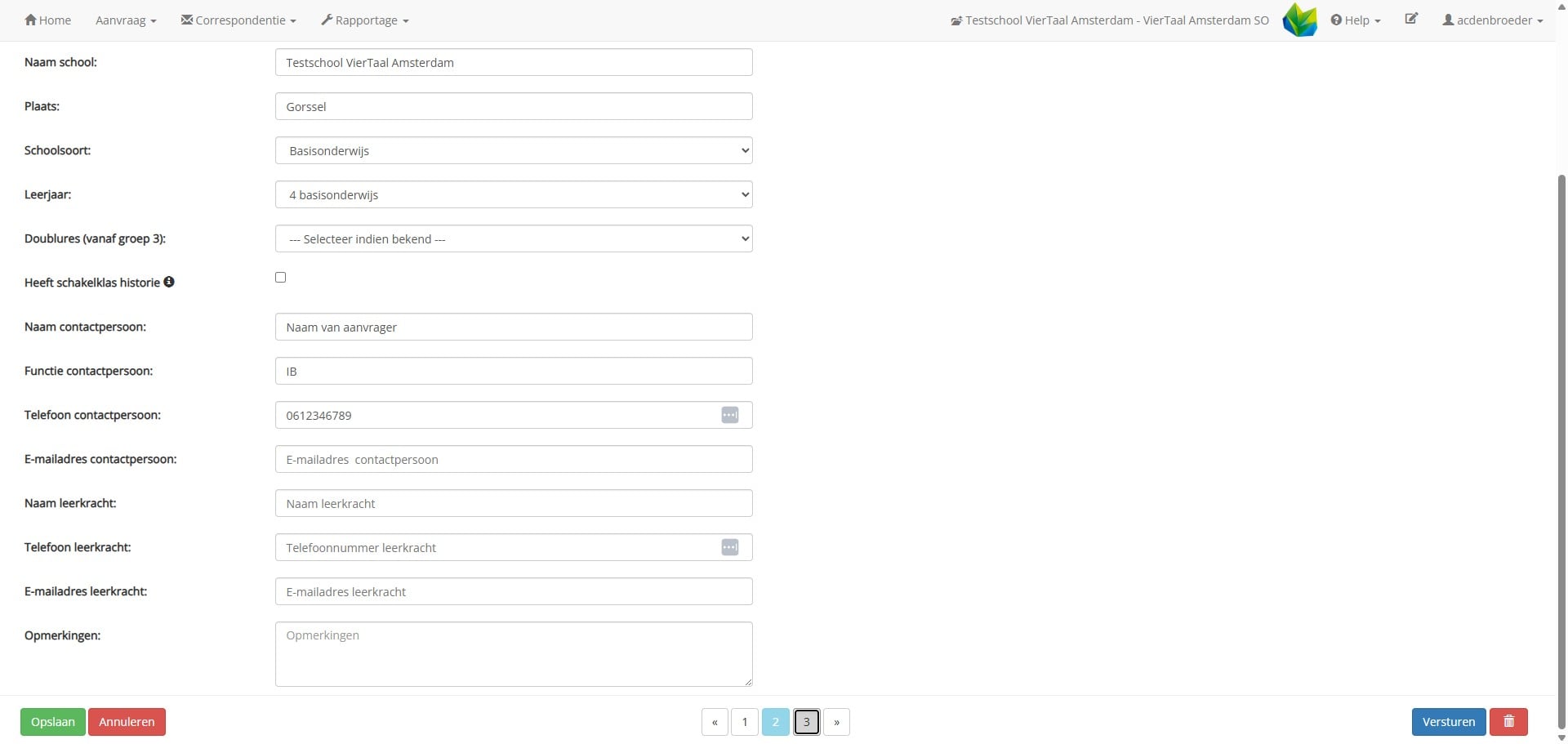Click the E-mailadres contactpersoon field
Screen dimensions: 1568x744
pyautogui.click(x=514, y=459)
